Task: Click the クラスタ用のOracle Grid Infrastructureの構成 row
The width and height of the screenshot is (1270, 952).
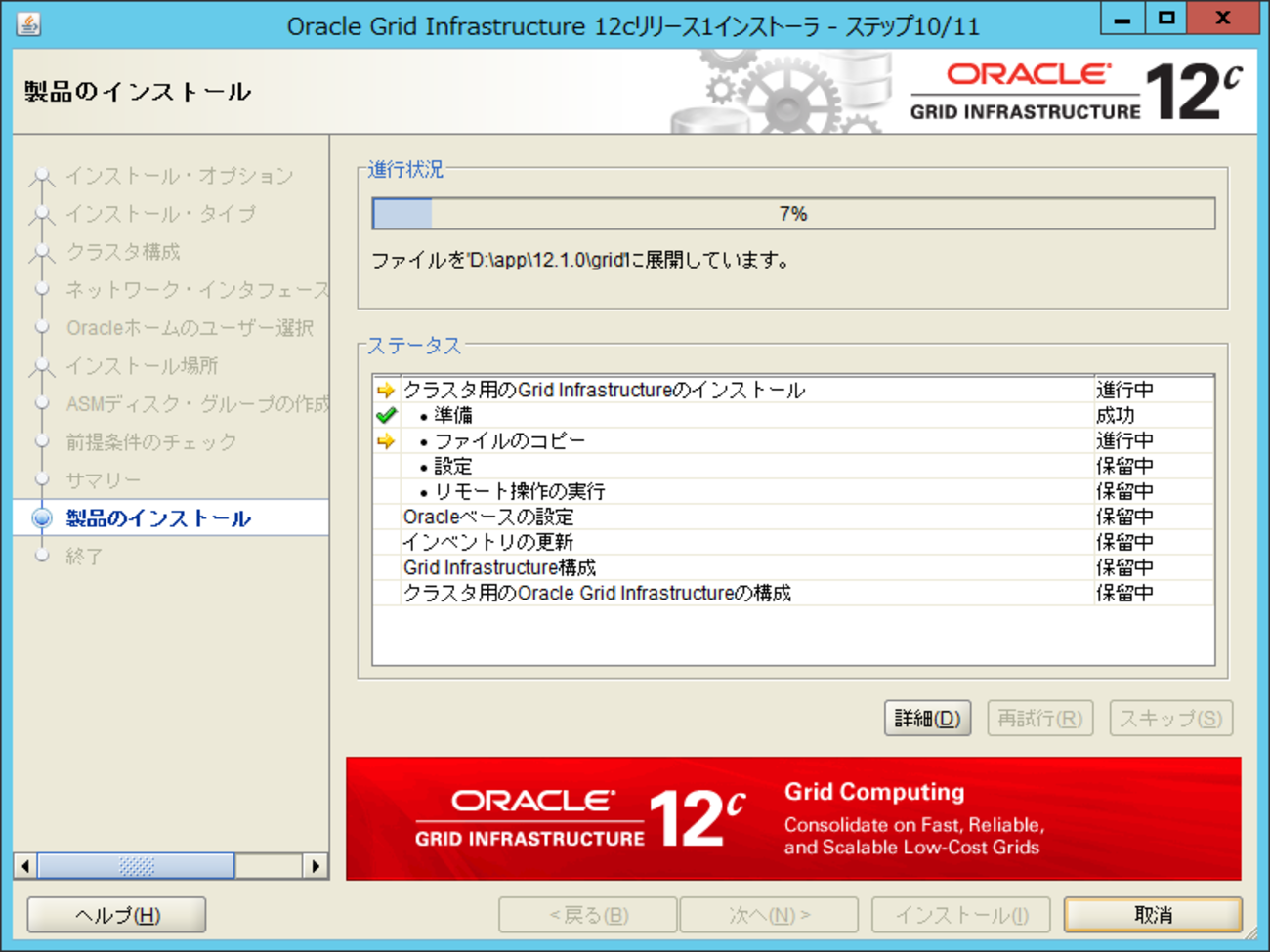Action: 793,593
